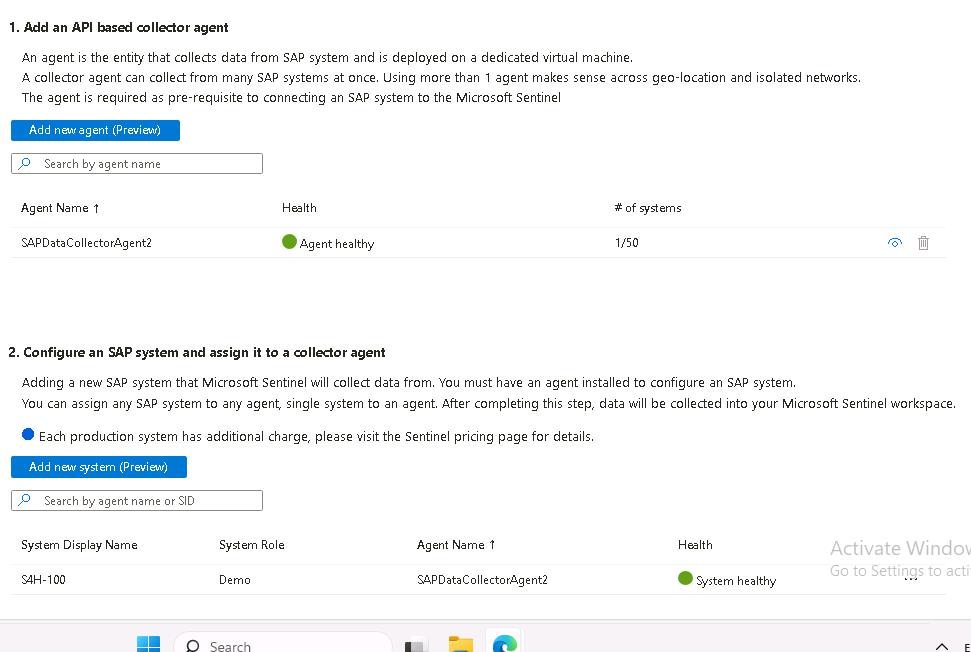The image size is (971, 652).
Task: Select the S4H-100 system row name
Action: pyautogui.click(x=43, y=580)
